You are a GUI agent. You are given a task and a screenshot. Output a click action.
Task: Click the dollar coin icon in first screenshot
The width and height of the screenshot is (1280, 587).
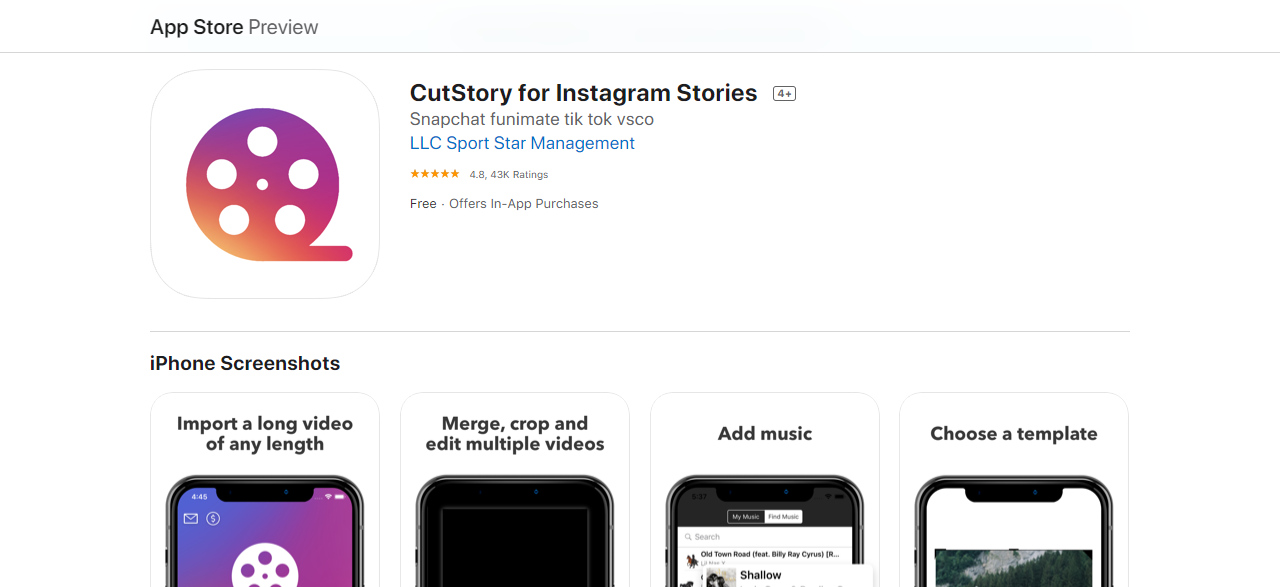[213, 518]
